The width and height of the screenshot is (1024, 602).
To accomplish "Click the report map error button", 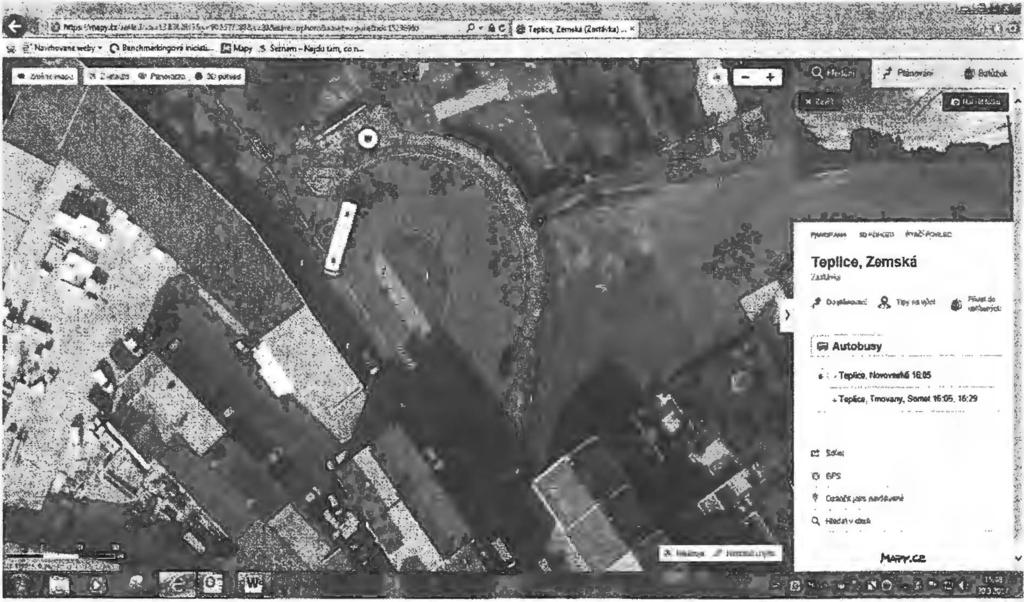I will tap(746, 553).
